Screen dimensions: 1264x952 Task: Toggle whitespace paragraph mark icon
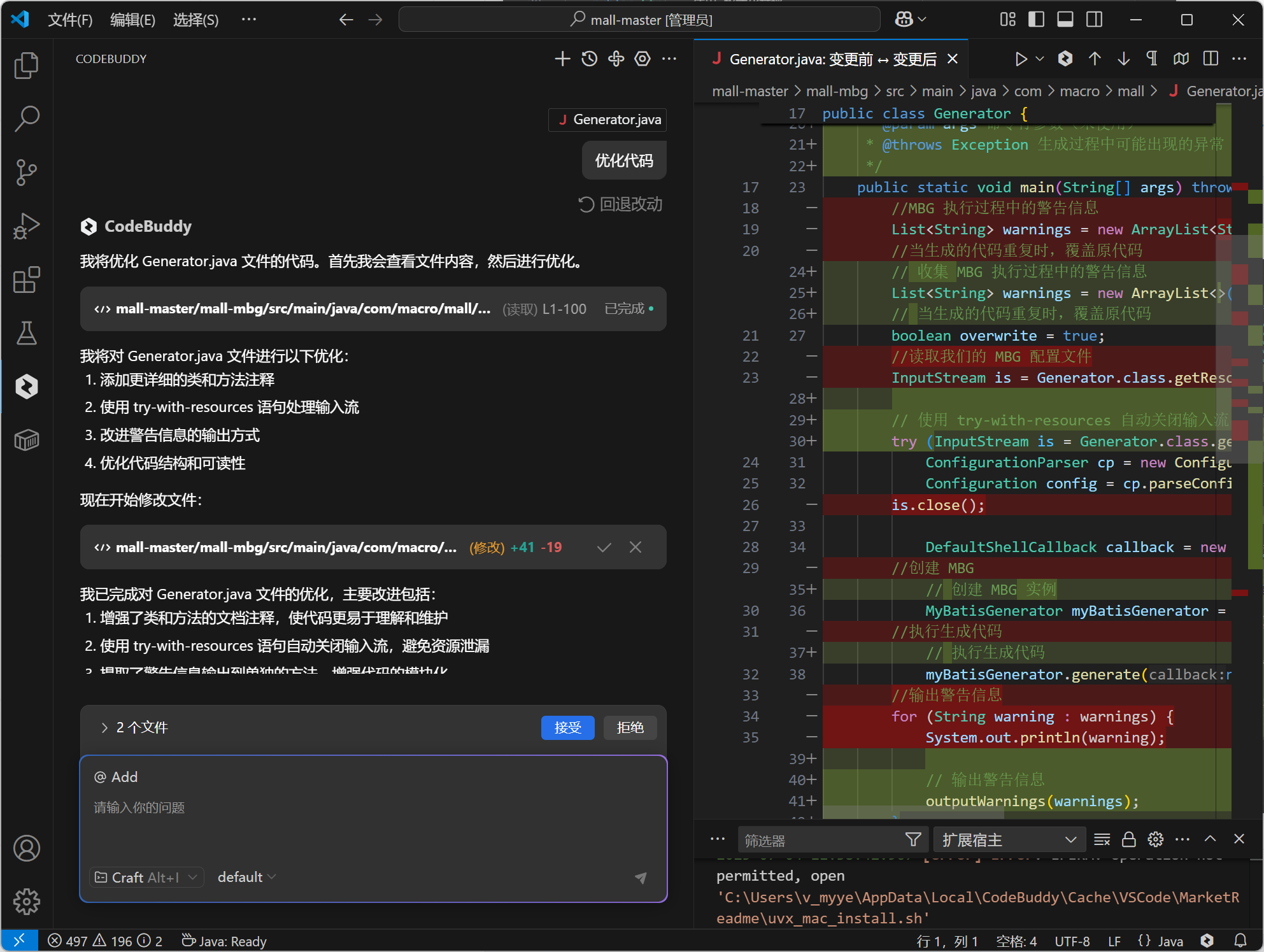tap(1151, 59)
